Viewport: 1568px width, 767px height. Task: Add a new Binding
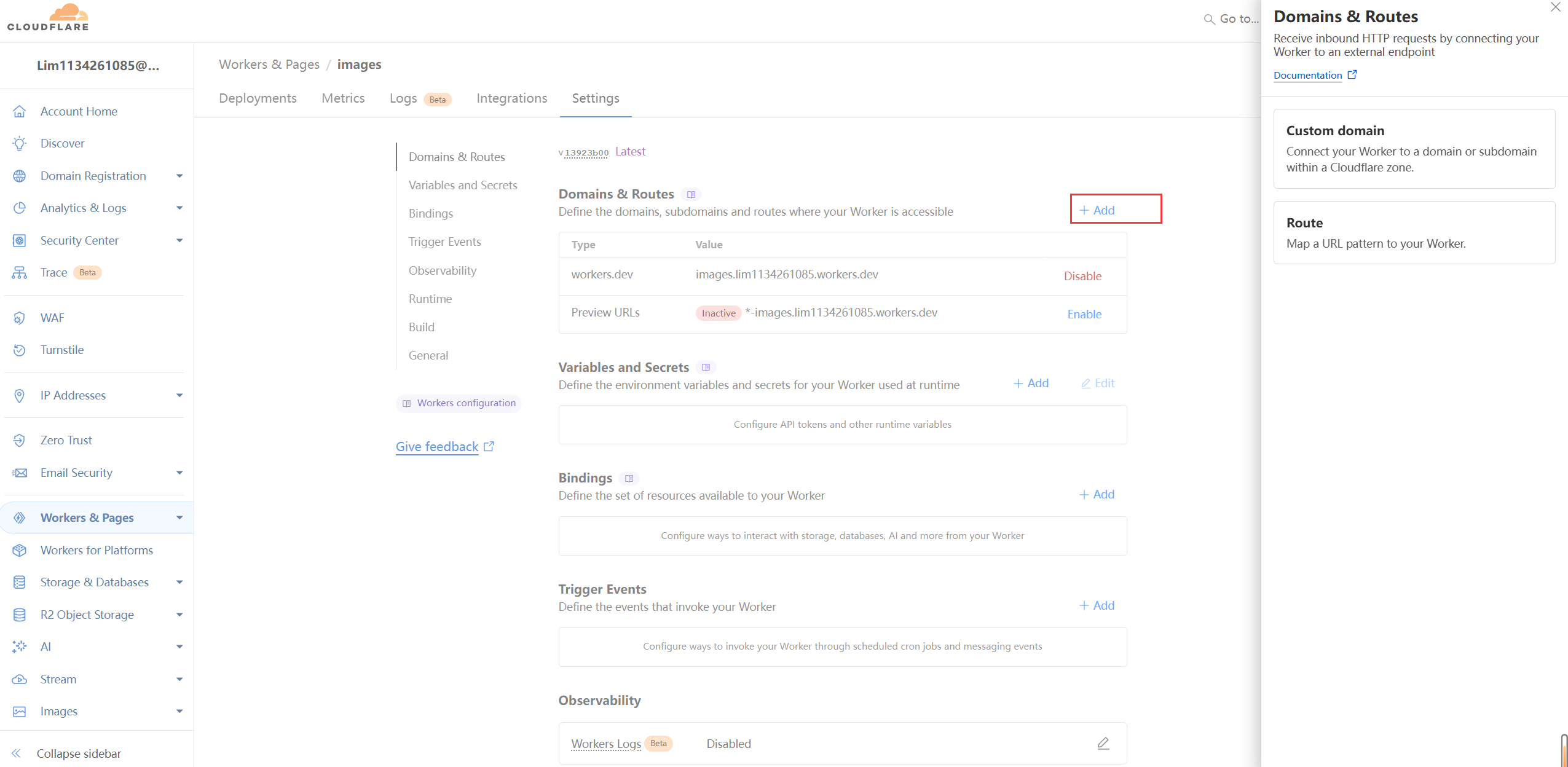[1097, 494]
